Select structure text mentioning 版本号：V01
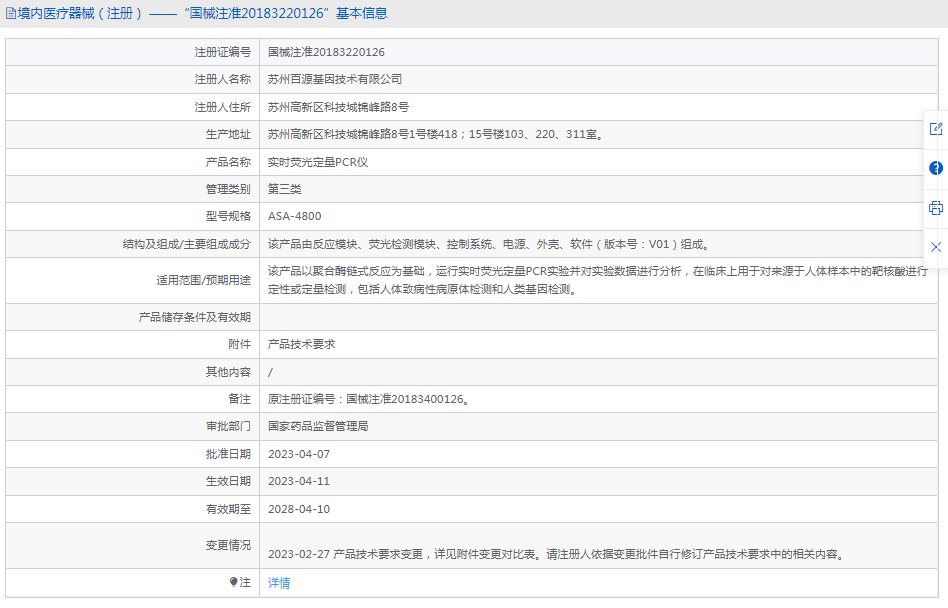The width and height of the screenshot is (948, 608). (489, 244)
